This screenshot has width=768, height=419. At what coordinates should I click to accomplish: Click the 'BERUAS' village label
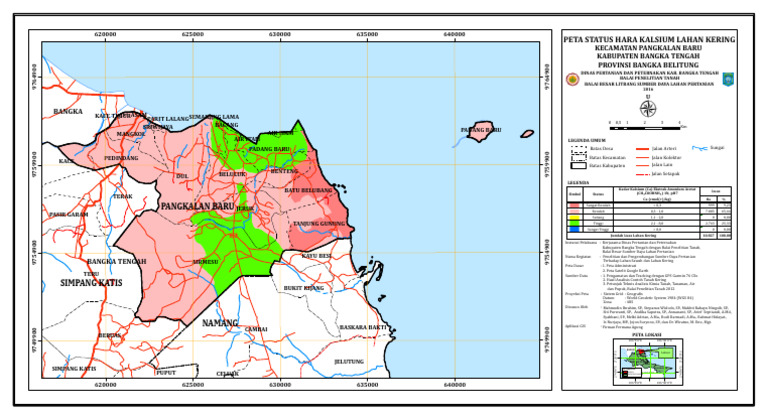pyautogui.click(x=110, y=335)
